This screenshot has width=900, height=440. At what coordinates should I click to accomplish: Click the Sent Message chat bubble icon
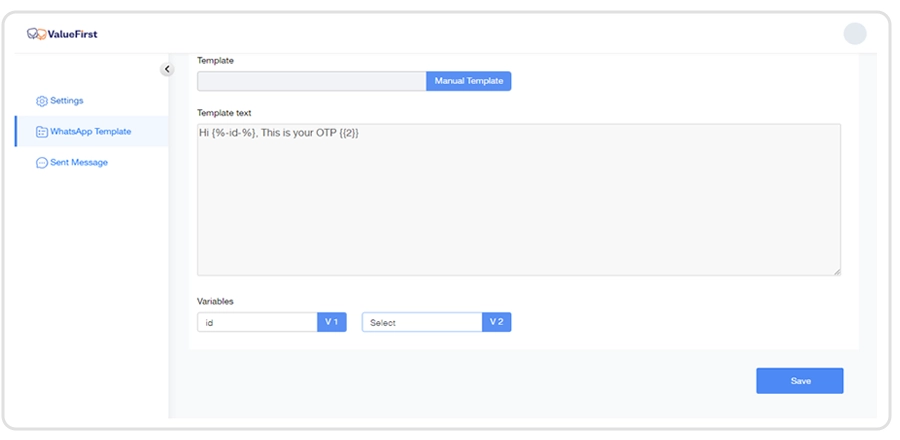pyautogui.click(x=42, y=163)
